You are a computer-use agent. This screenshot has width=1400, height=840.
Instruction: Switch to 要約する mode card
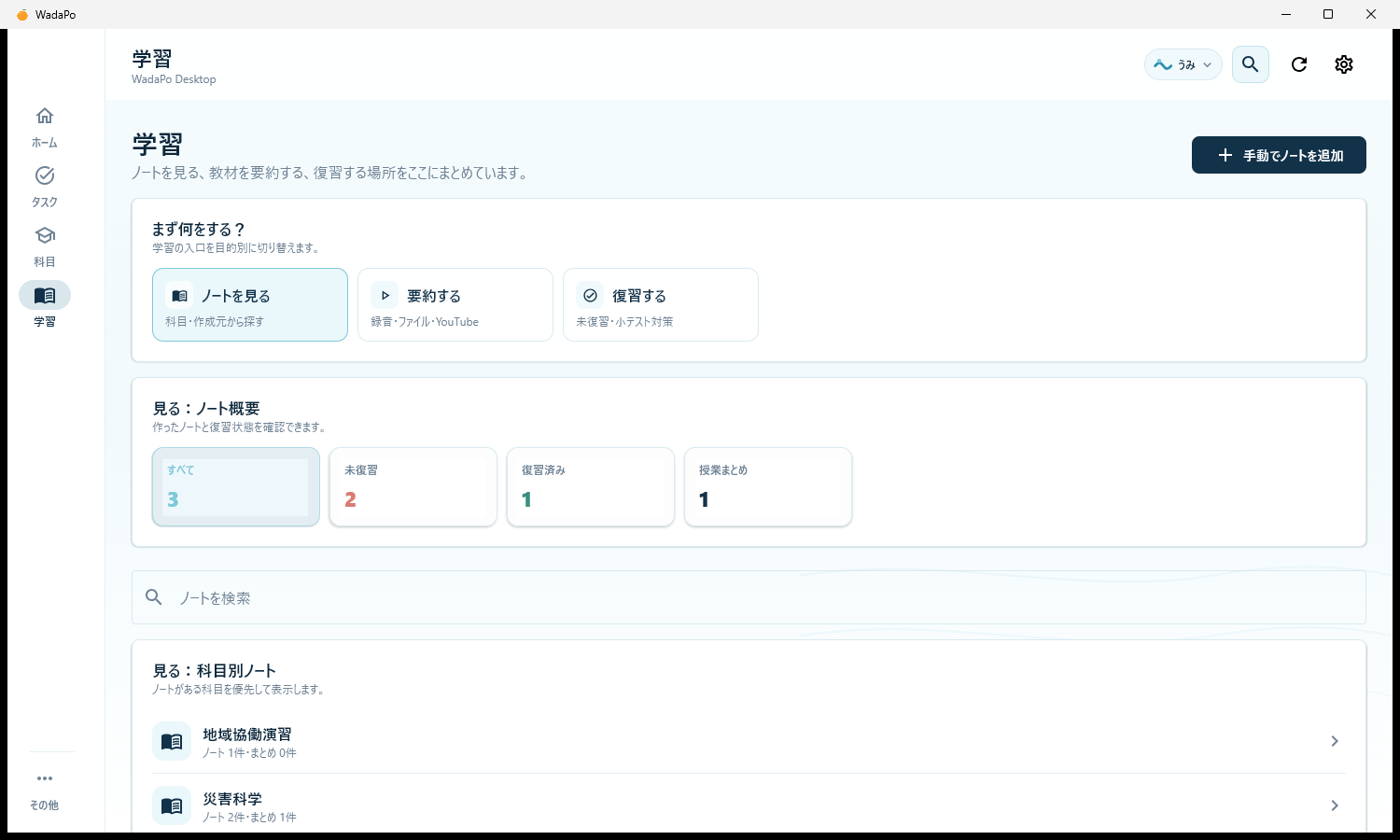point(455,305)
